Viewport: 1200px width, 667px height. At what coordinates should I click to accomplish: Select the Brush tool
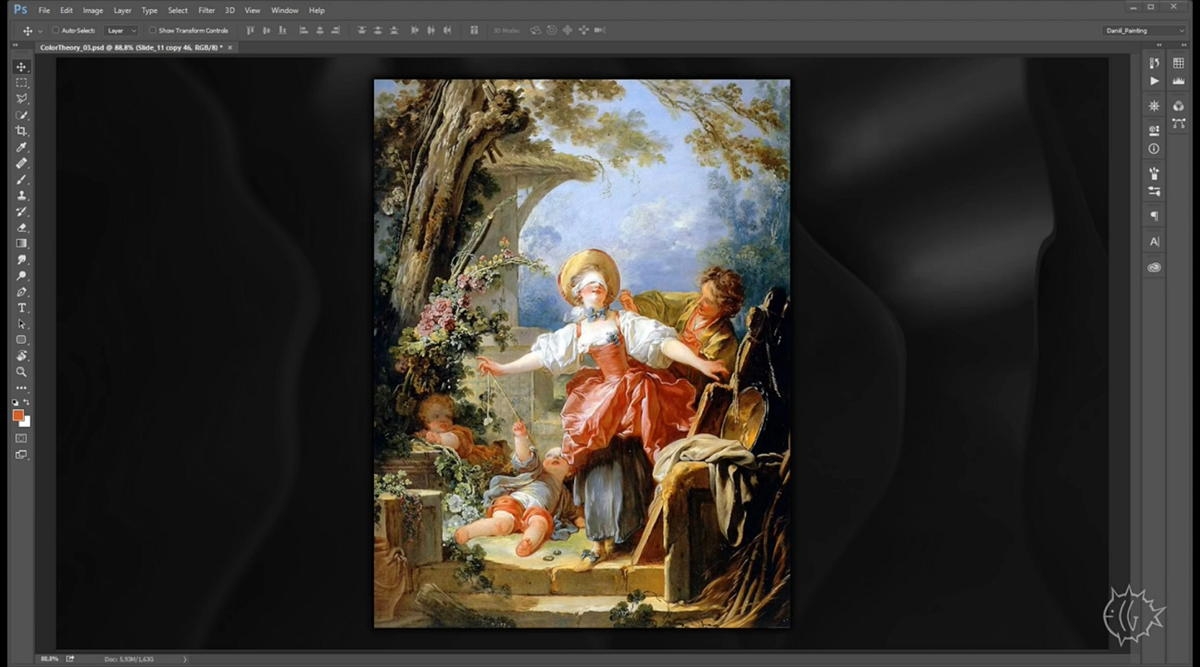(x=21, y=179)
